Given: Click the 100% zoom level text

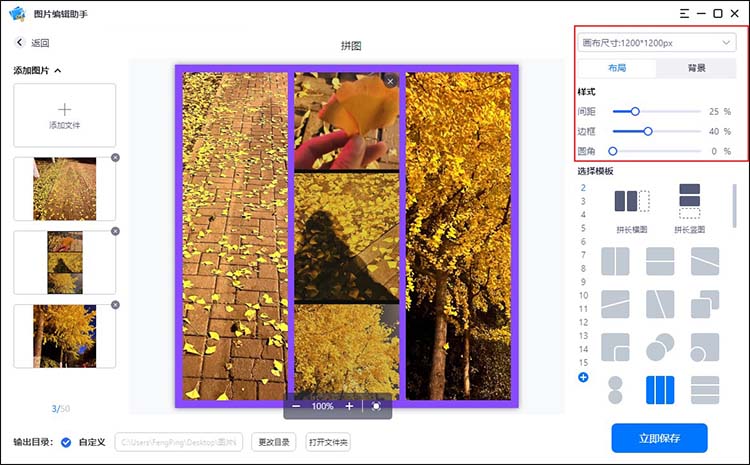Looking at the screenshot, I should (322, 406).
